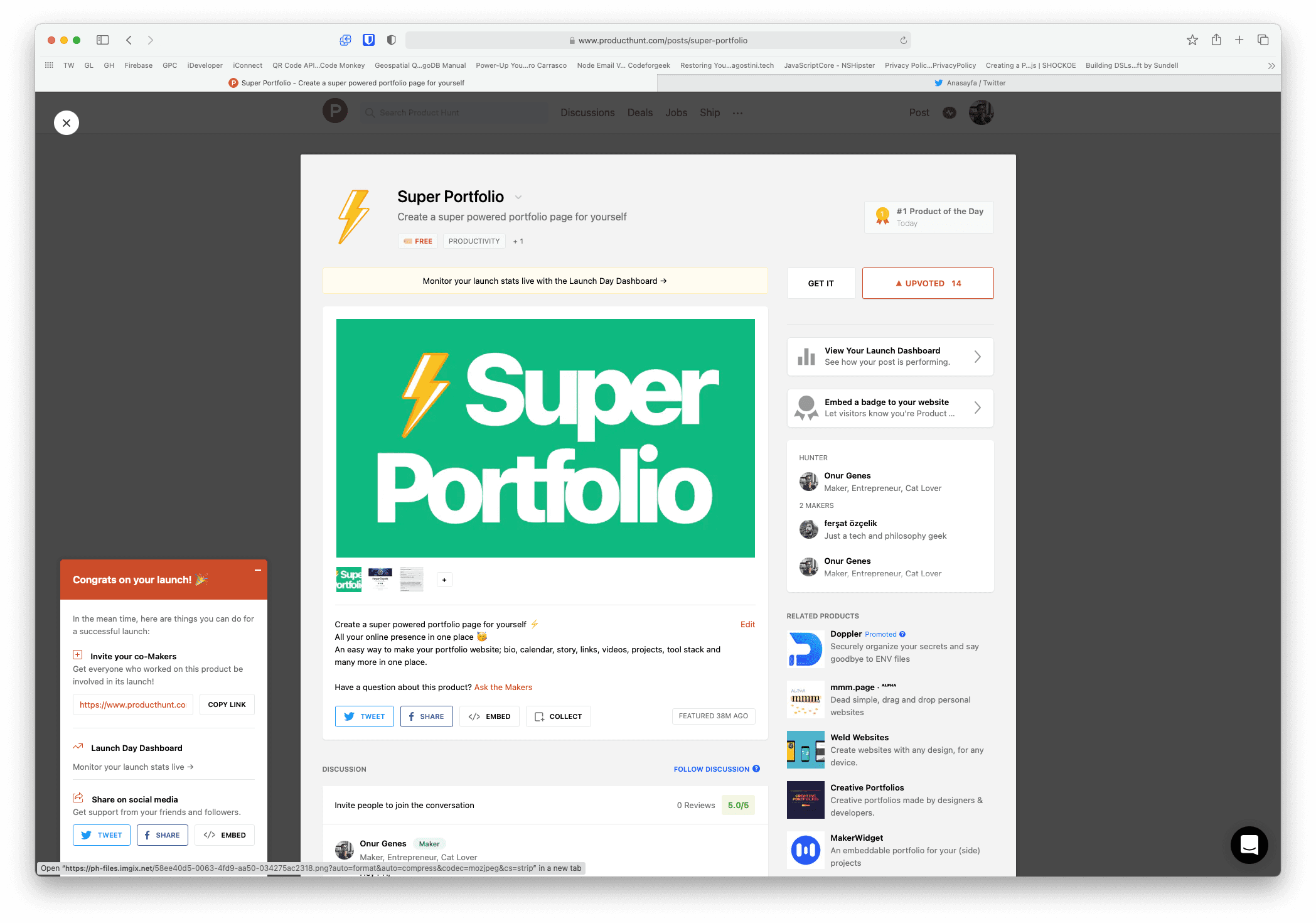
Task: Click the 5.0/5 rating badge
Action: [x=738, y=805]
